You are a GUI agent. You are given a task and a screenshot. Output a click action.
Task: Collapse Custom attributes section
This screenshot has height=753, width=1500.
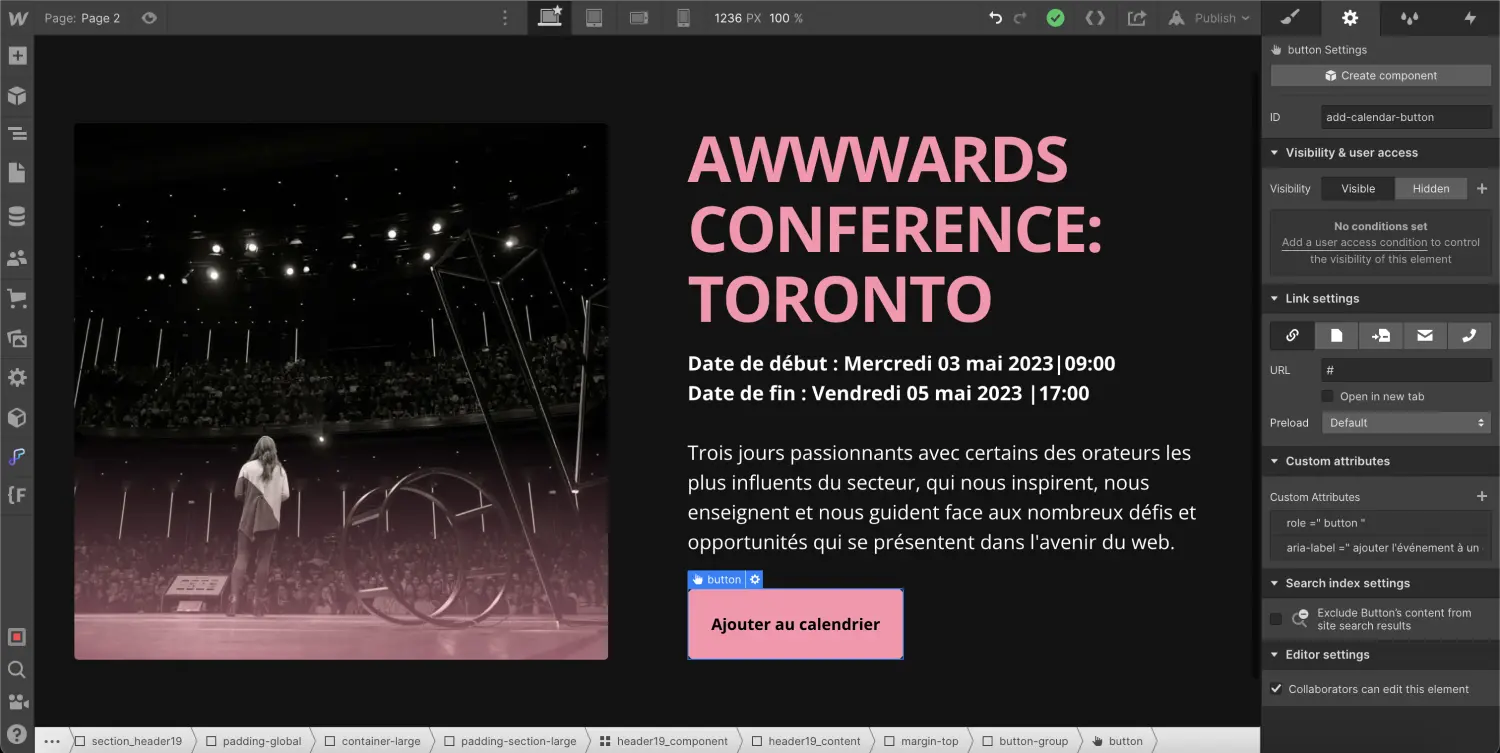tap(1274, 462)
